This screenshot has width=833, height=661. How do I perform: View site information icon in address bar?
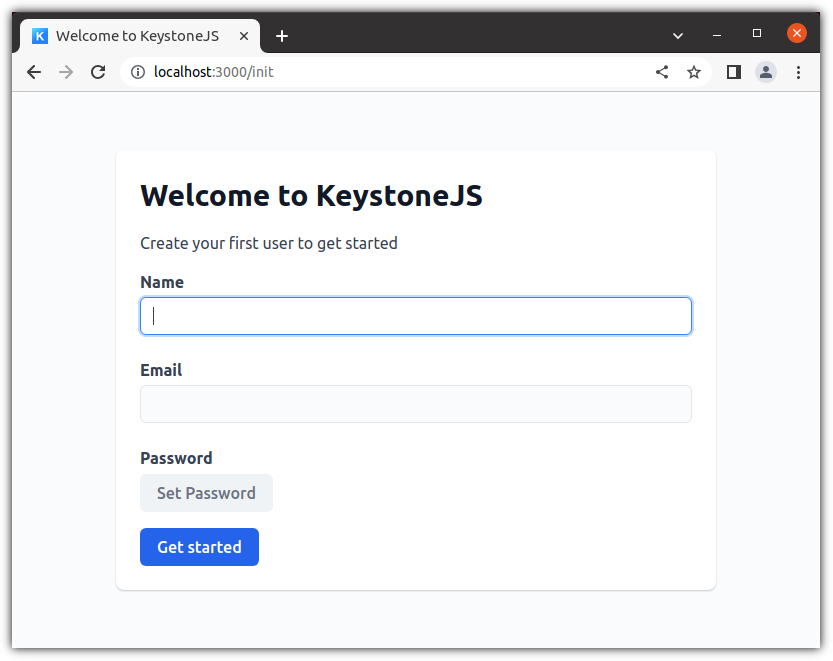138,72
